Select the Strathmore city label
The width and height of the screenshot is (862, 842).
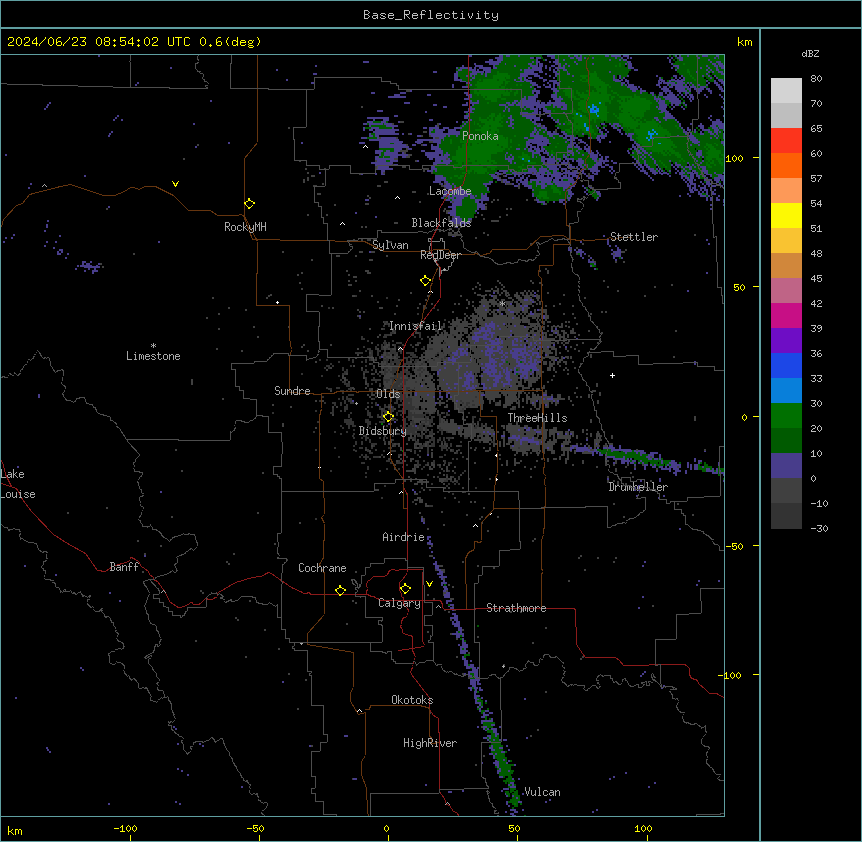[x=516, y=608]
